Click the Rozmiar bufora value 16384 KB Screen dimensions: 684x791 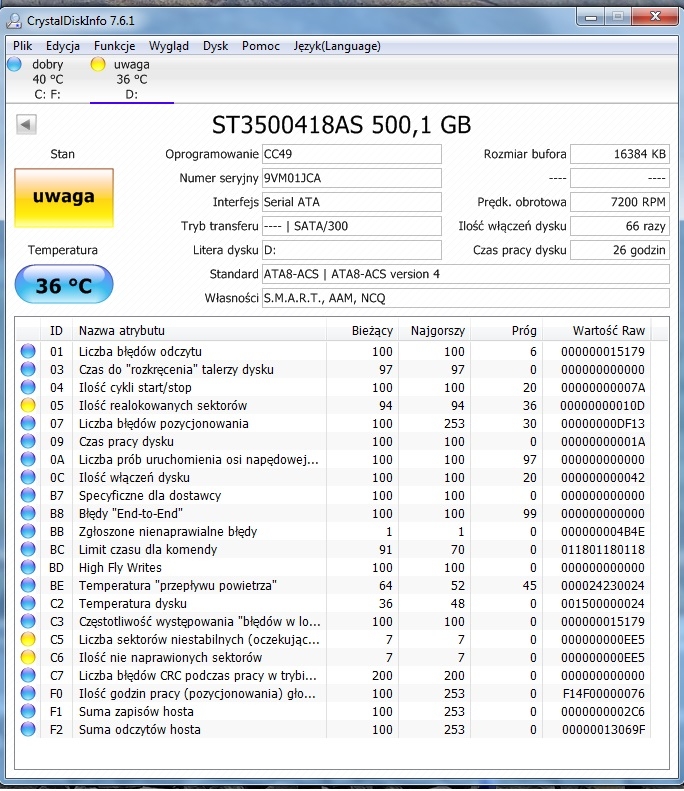620,154
